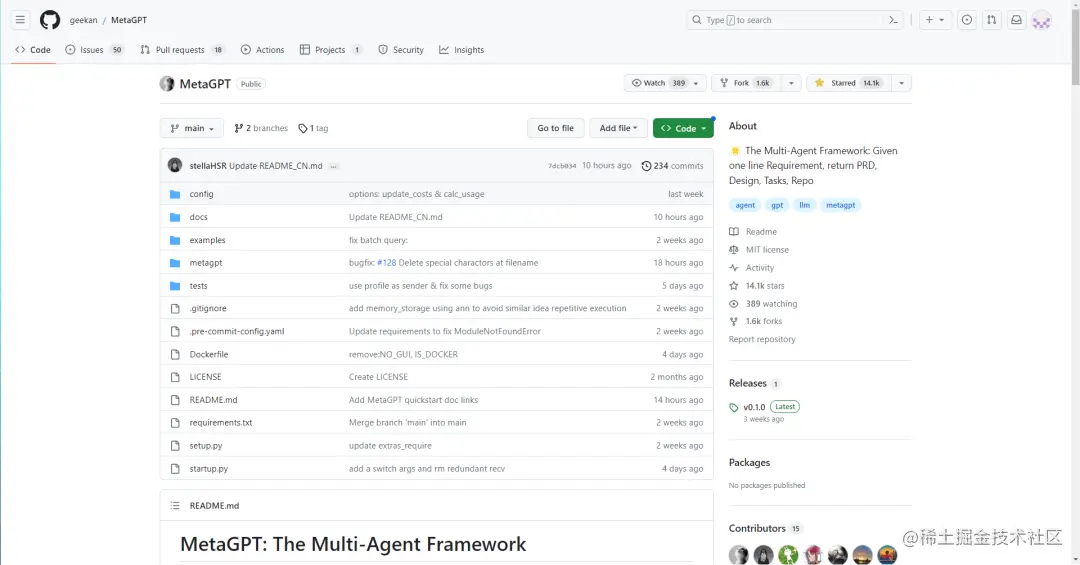Click Report repository link
This screenshot has width=1080, height=565.
point(762,340)
